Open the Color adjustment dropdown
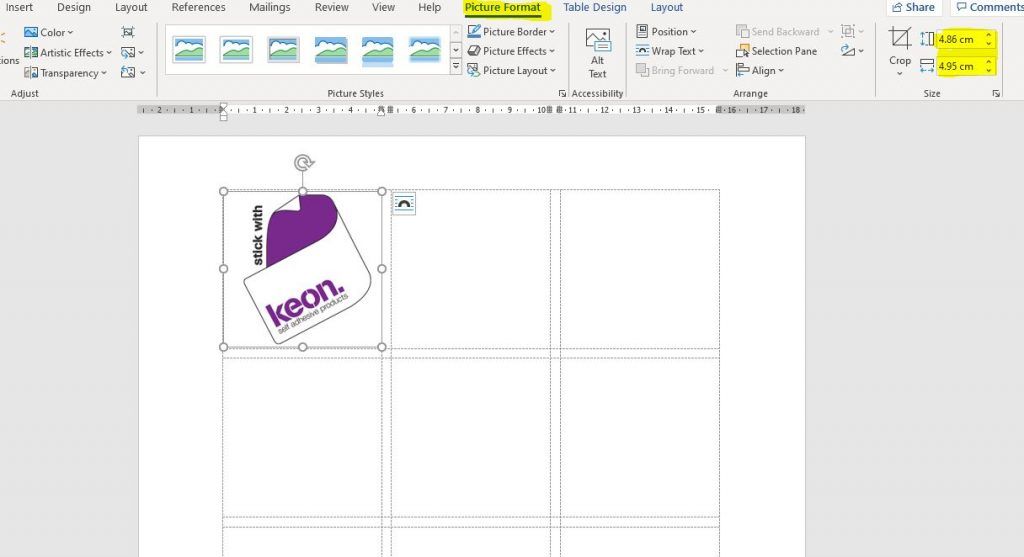The image size is (1024, 557). pyautogui.click(x=48, y=32)
